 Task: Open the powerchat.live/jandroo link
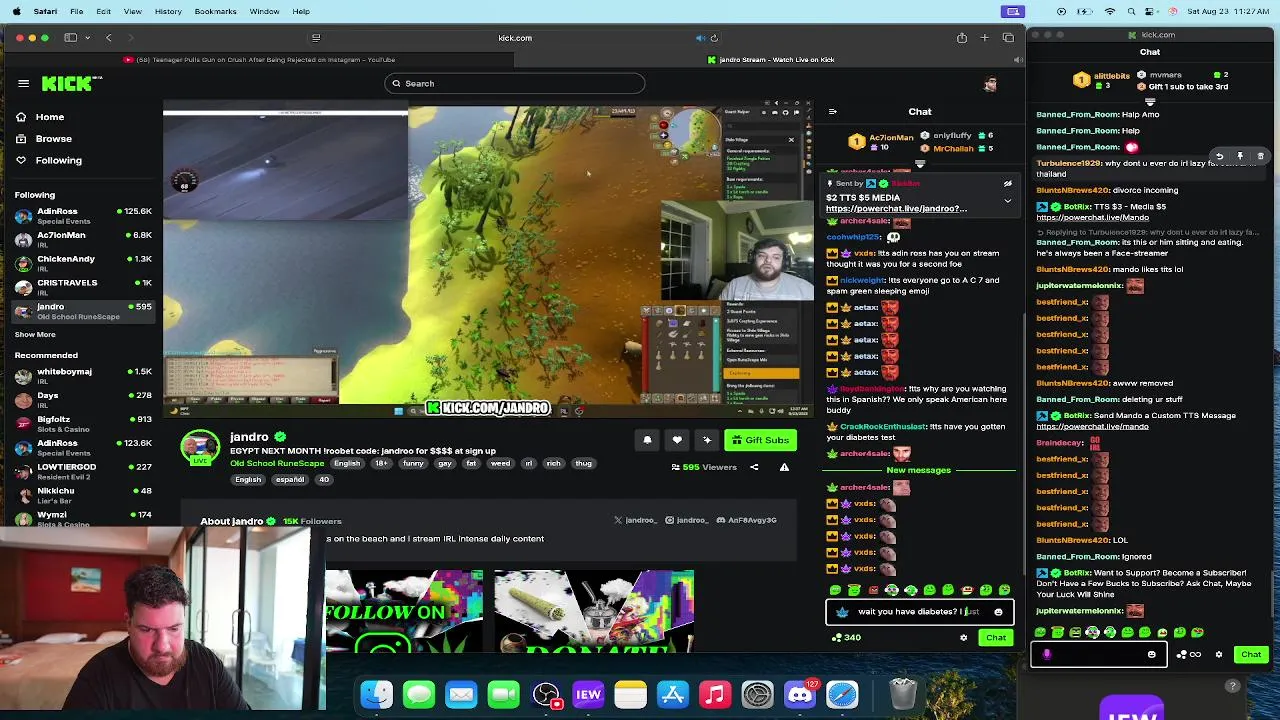click(x=896, y=209)
